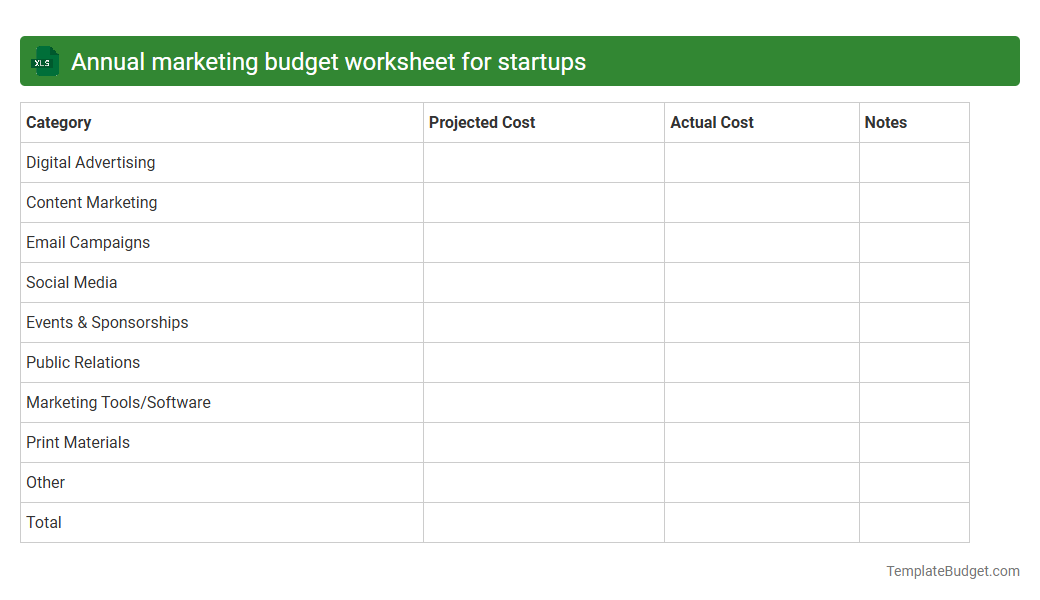
Task: Click the Category column header
Action: point(58,122)
